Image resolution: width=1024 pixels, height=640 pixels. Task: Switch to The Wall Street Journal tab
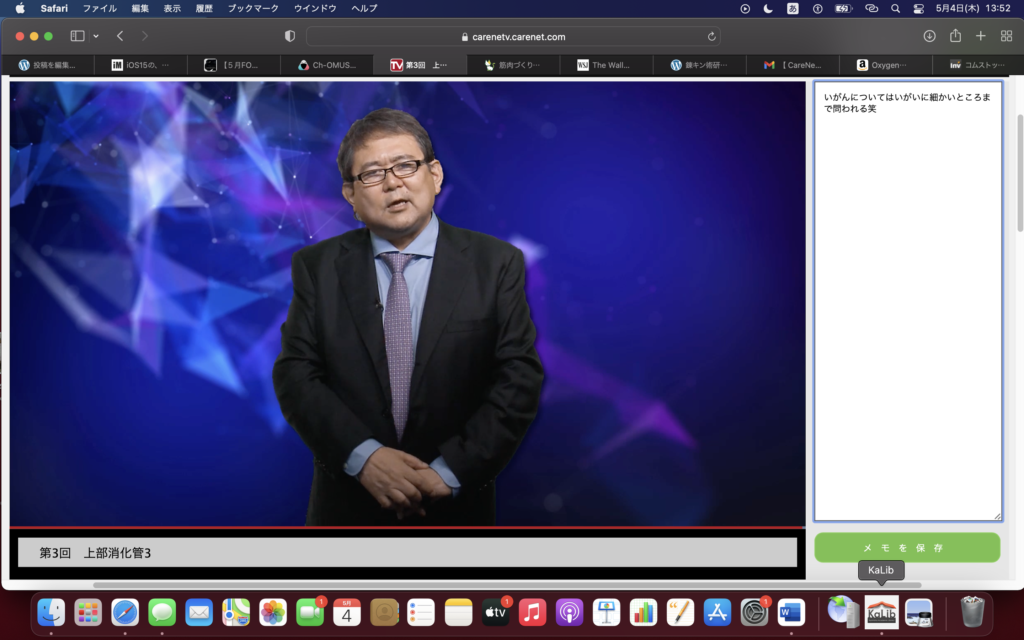click(x=610, y=65)
